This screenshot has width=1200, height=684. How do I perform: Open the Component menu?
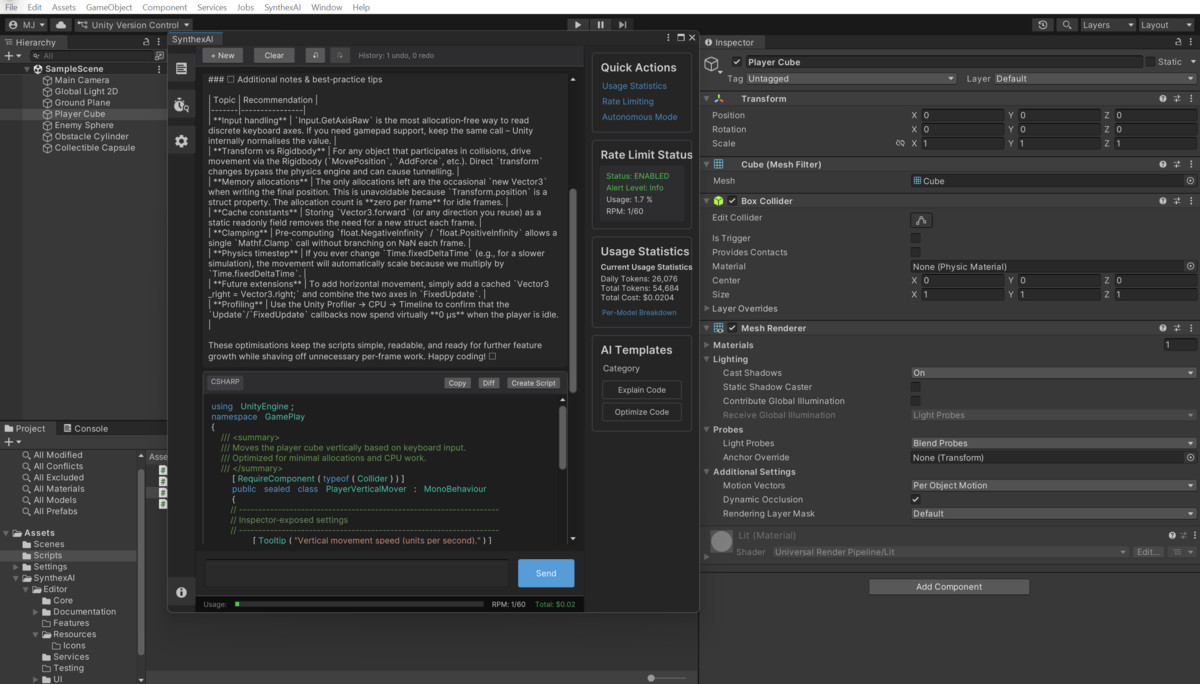coord(164,7)
